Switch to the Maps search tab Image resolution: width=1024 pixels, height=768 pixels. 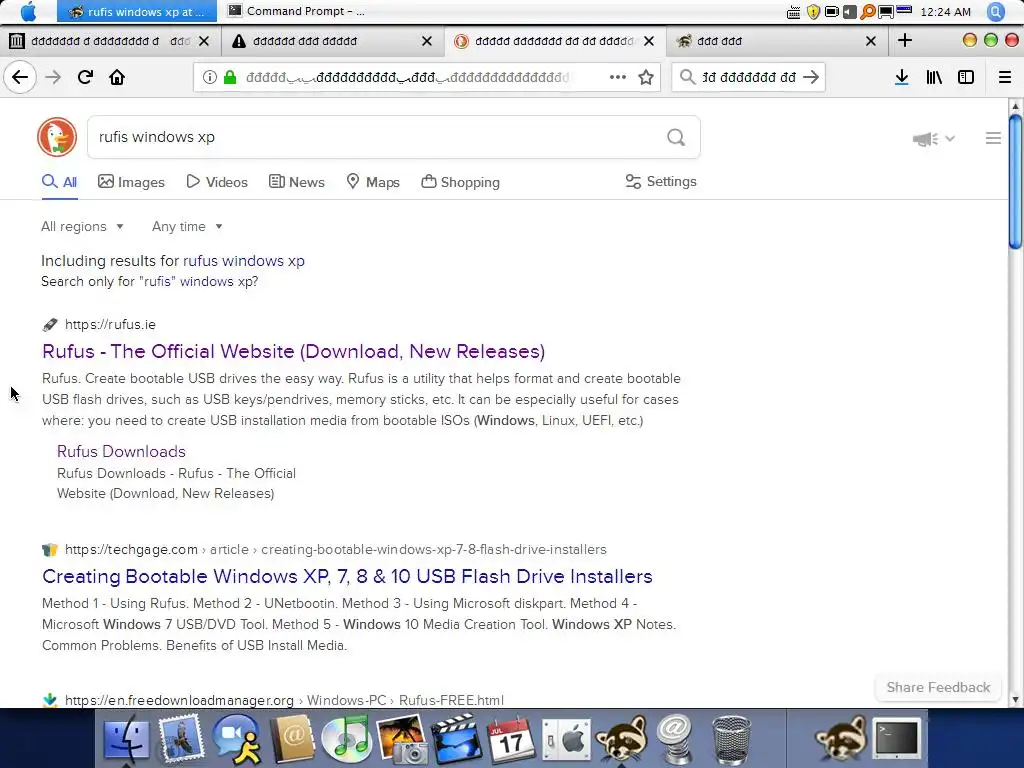point(373,182)
